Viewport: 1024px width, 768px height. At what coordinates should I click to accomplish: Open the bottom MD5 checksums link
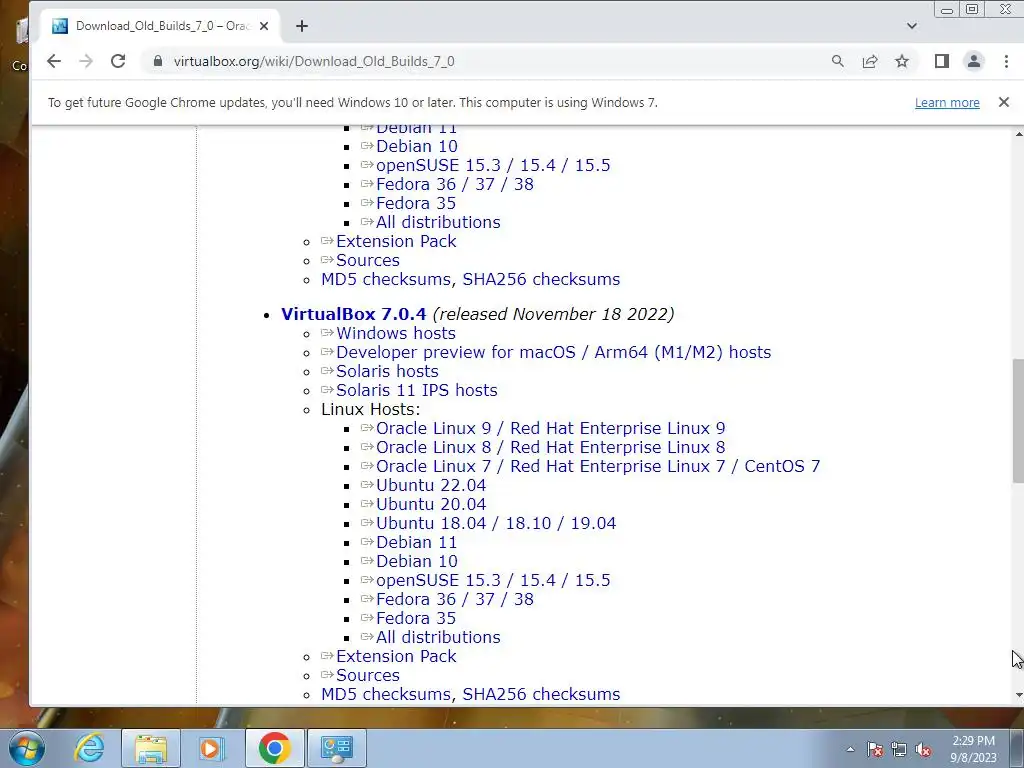coord(385,694)
